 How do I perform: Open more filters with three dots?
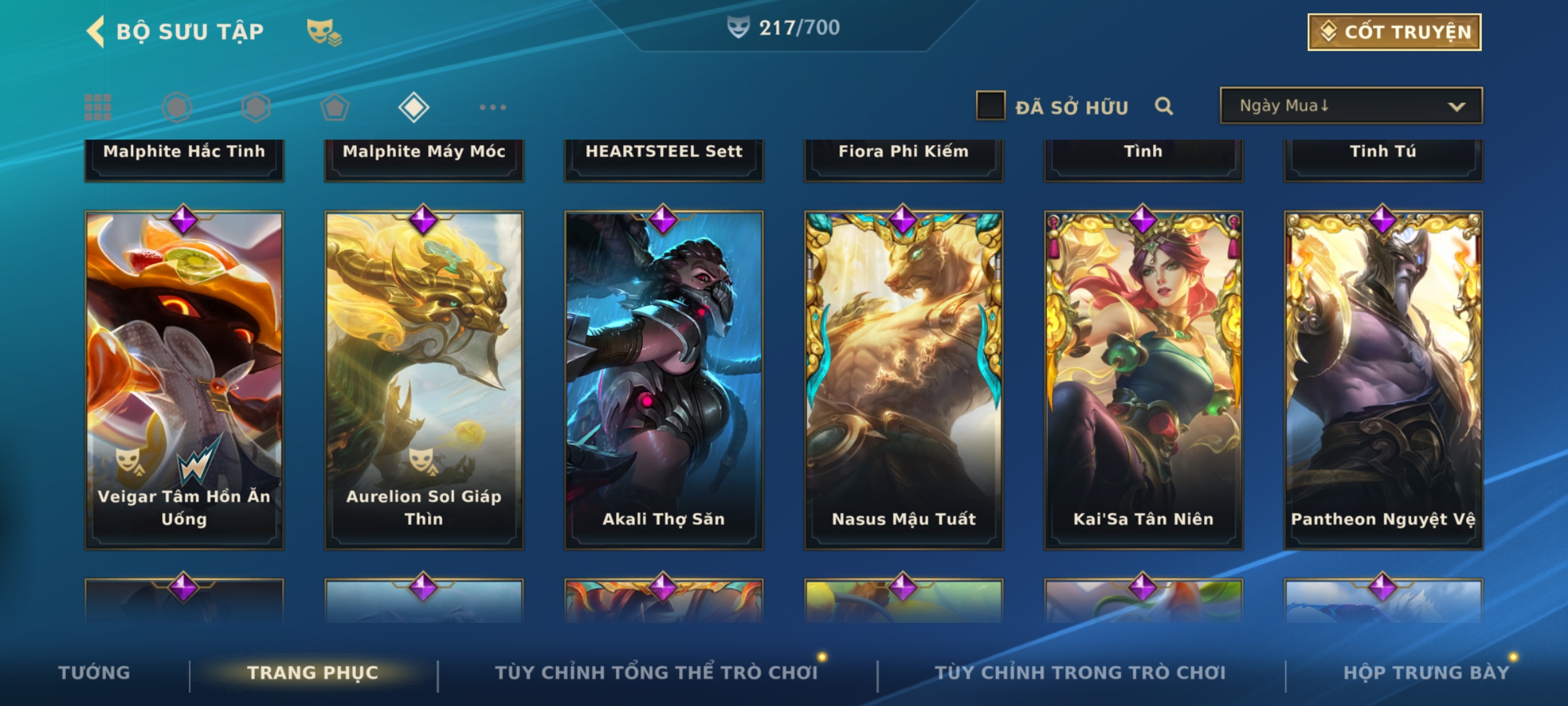[x=493, y=107]
